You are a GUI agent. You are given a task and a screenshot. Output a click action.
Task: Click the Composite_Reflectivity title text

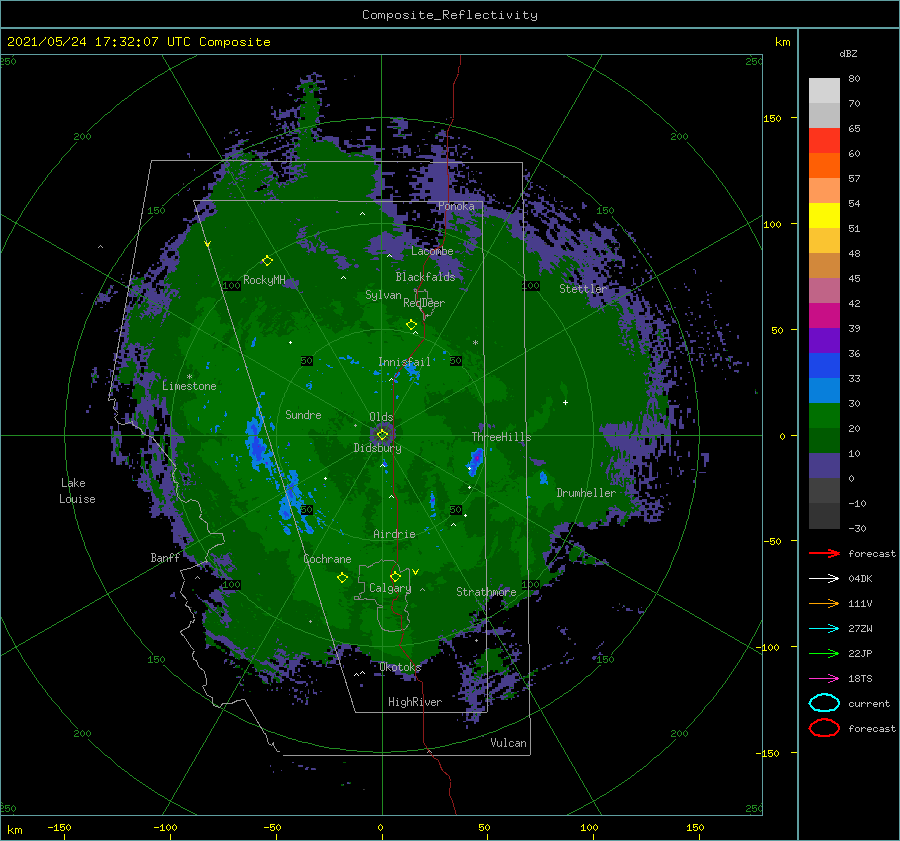pos(449,15)
